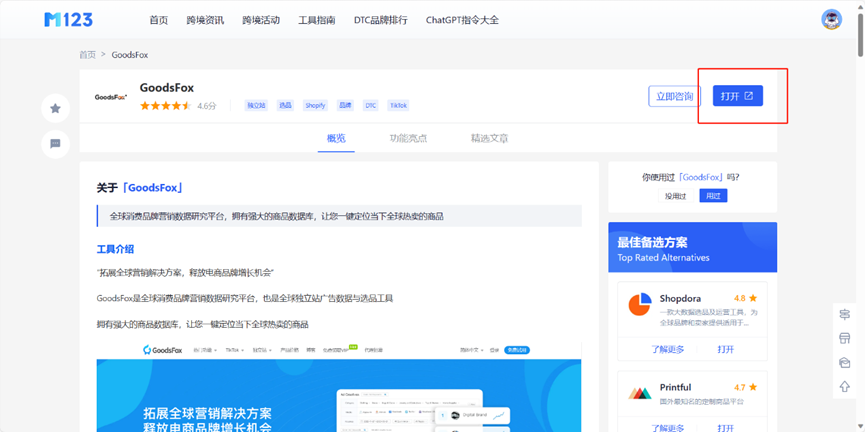Viewport: 865px width, 432px height.
Task: Click the blue 打开 button for GoodsFox
Action: [x=738, y=96]
